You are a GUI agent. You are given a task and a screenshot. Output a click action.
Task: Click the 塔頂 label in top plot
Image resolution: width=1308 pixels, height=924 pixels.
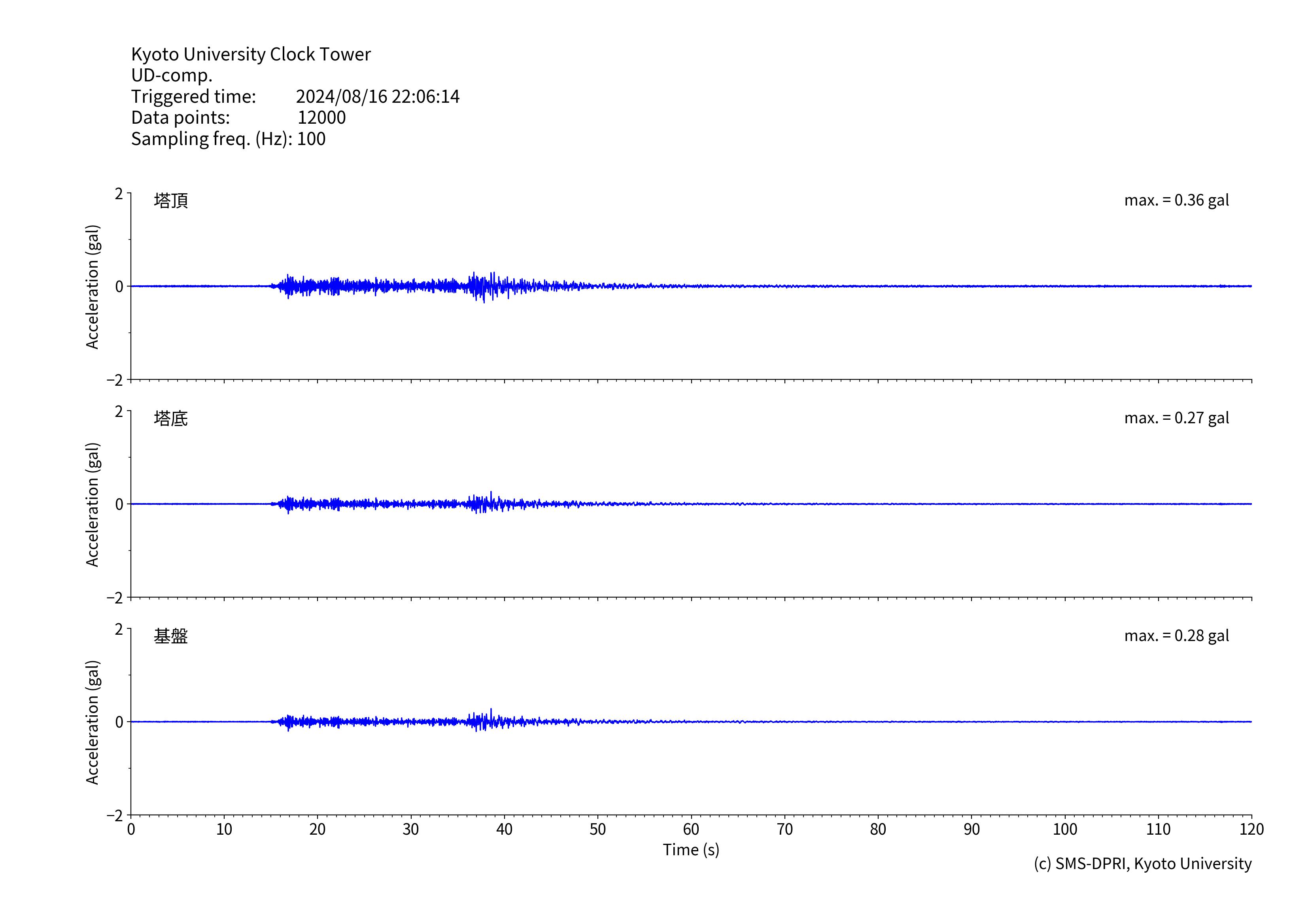[x=171, y=200]
